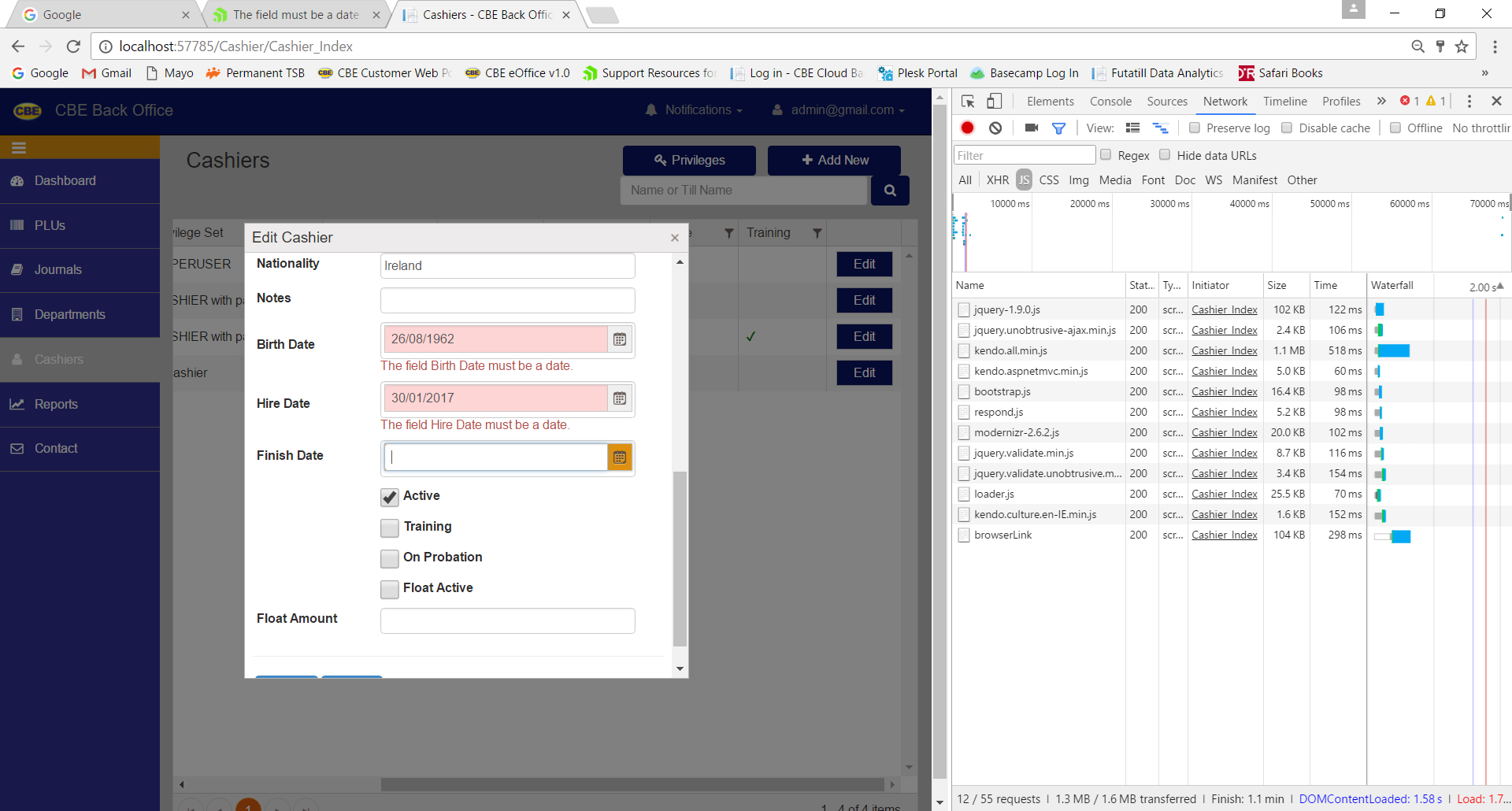Switch to Console tab
This screenshot has width=1512, height=811.
tap(1110, 101)
